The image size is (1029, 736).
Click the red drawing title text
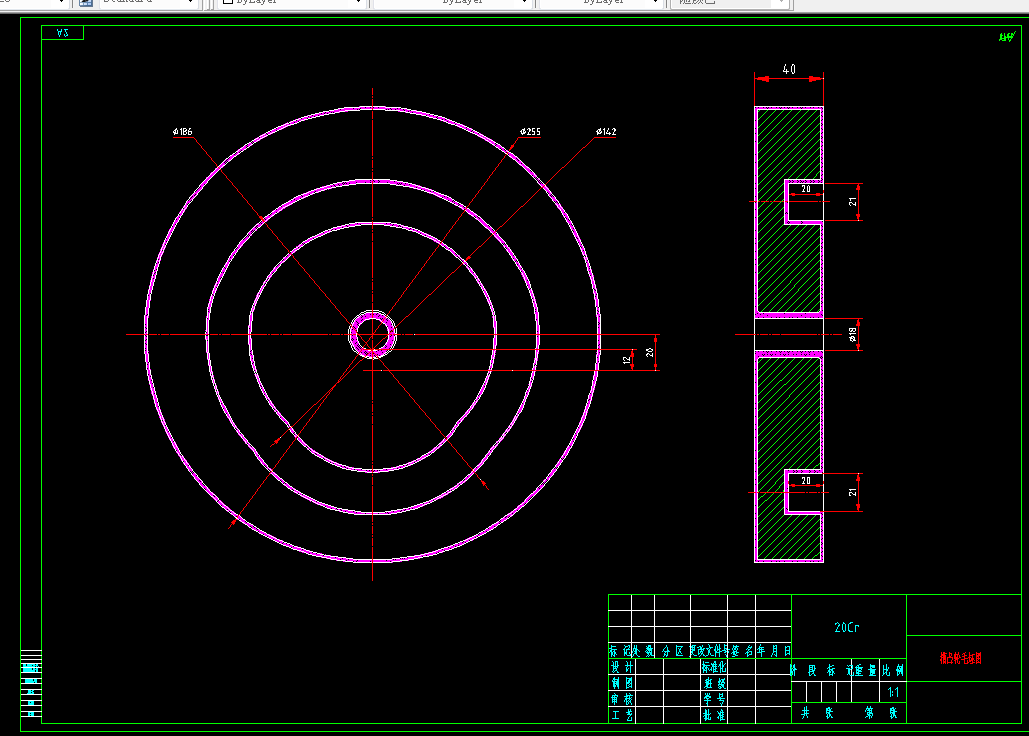click(961, 659)
